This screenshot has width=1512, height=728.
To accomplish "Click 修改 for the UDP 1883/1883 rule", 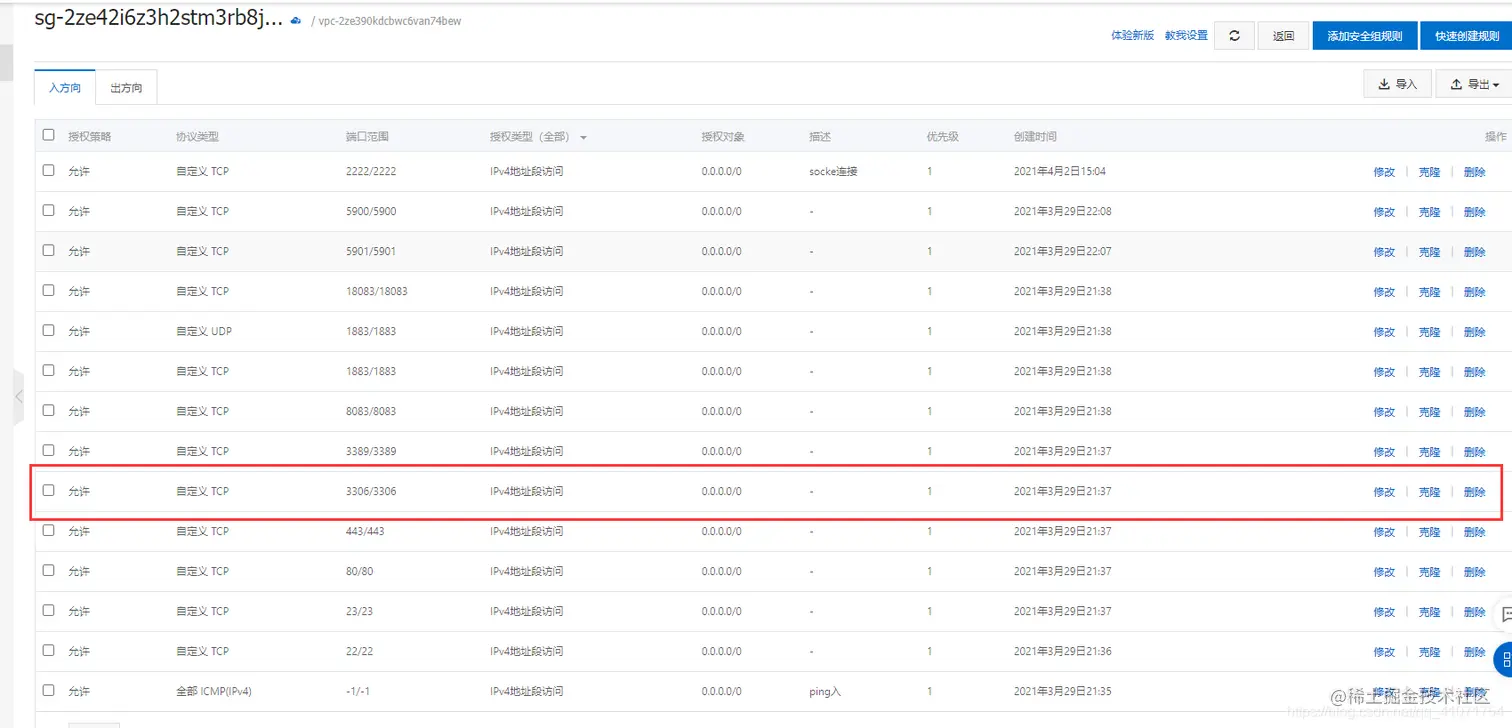I will tap(1384, 332).
